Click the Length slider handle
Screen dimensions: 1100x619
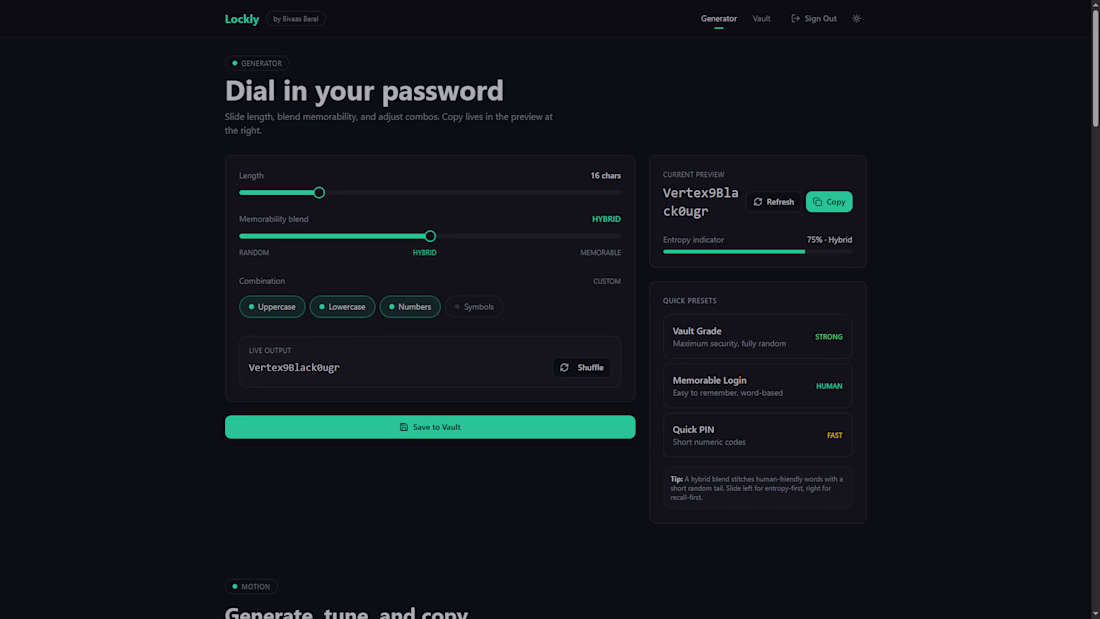click(x=319, y=193)
